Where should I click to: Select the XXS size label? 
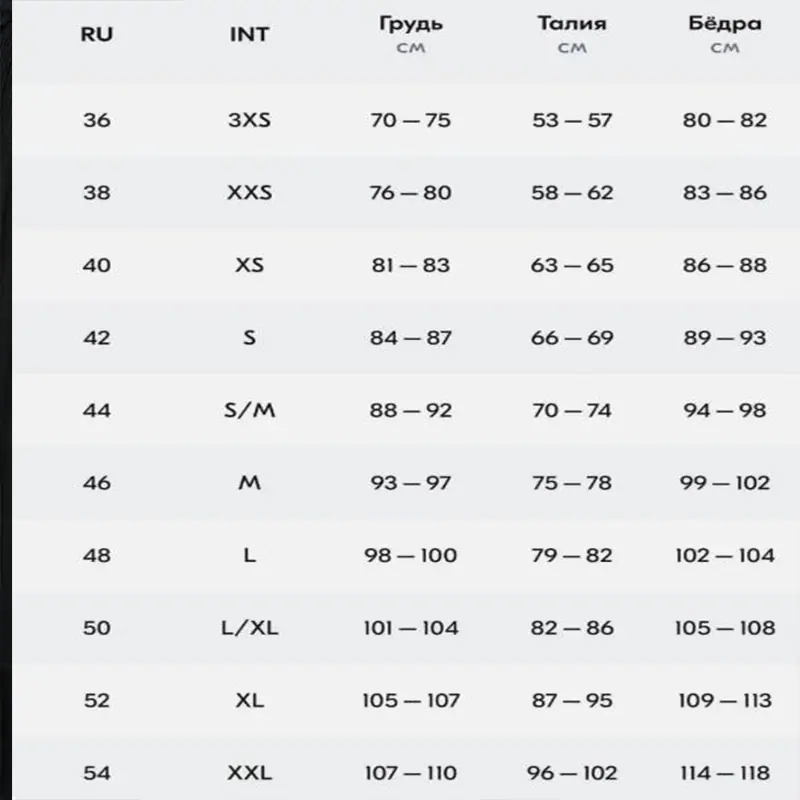pyautogui.click(x=249, y=193)
